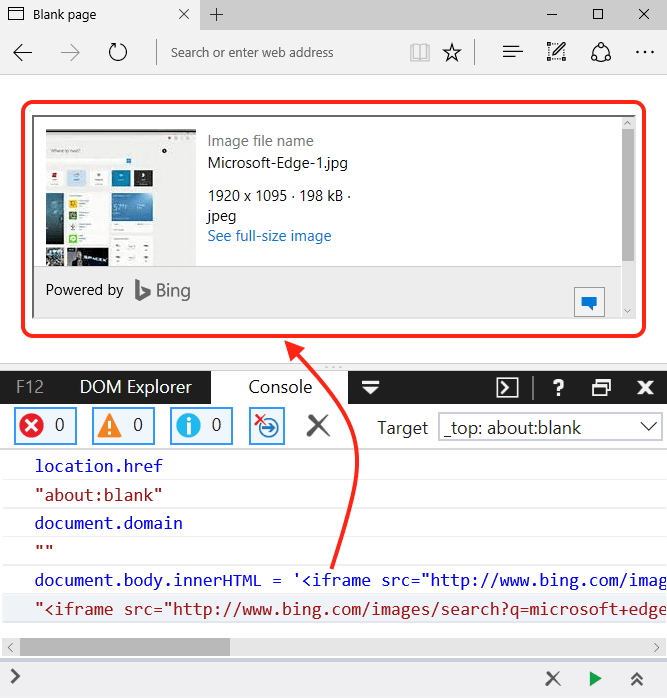Clear the console with X icon

pos(318,426)
